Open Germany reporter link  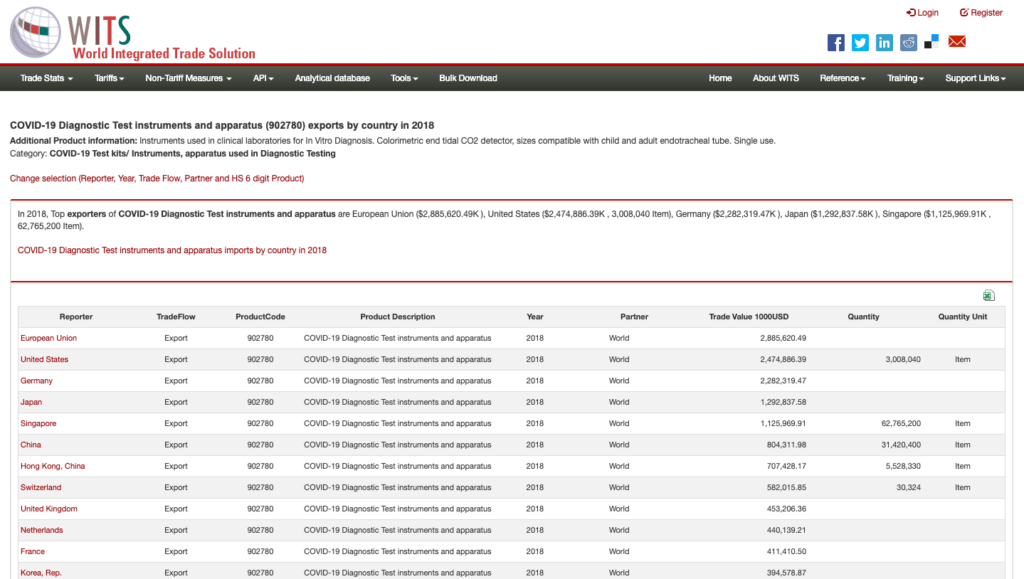pos(36,381)
